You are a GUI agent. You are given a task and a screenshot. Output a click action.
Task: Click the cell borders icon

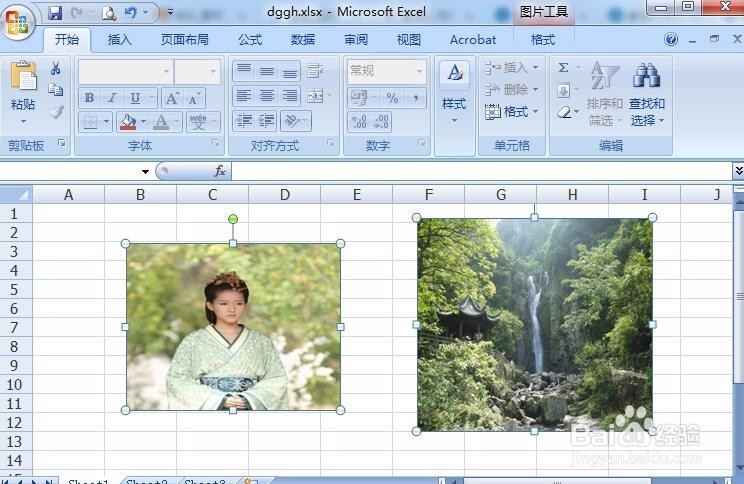click(90, 122)
